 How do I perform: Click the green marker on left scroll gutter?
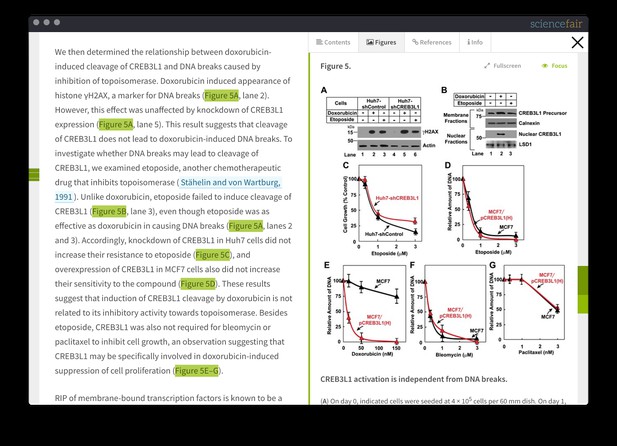click(34, 175)
